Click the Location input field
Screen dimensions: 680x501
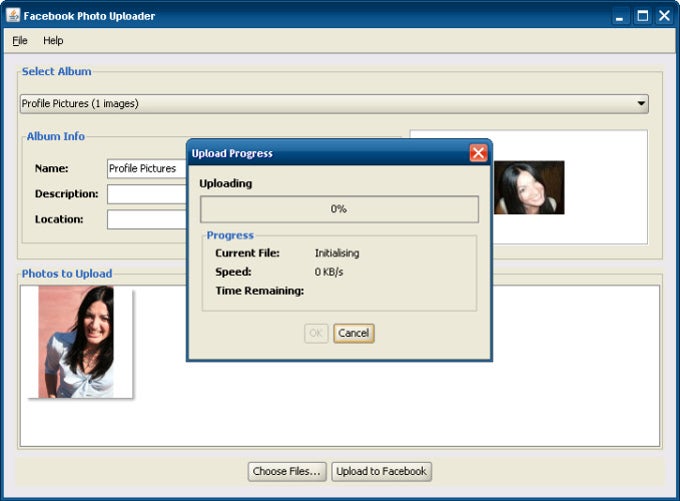[147, 219]
